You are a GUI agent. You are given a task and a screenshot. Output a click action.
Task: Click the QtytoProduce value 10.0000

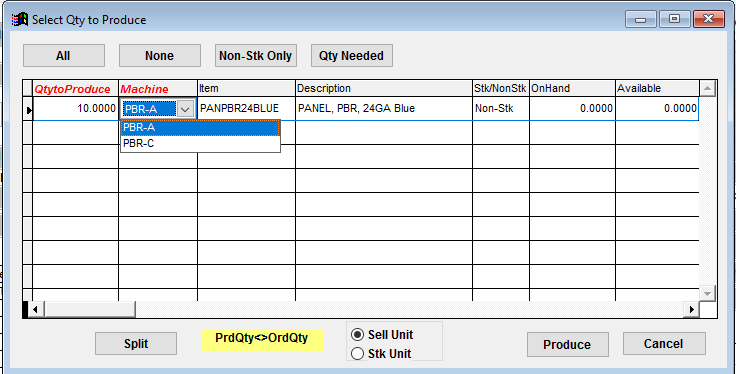pyautogui.click(x=75, y=109)
